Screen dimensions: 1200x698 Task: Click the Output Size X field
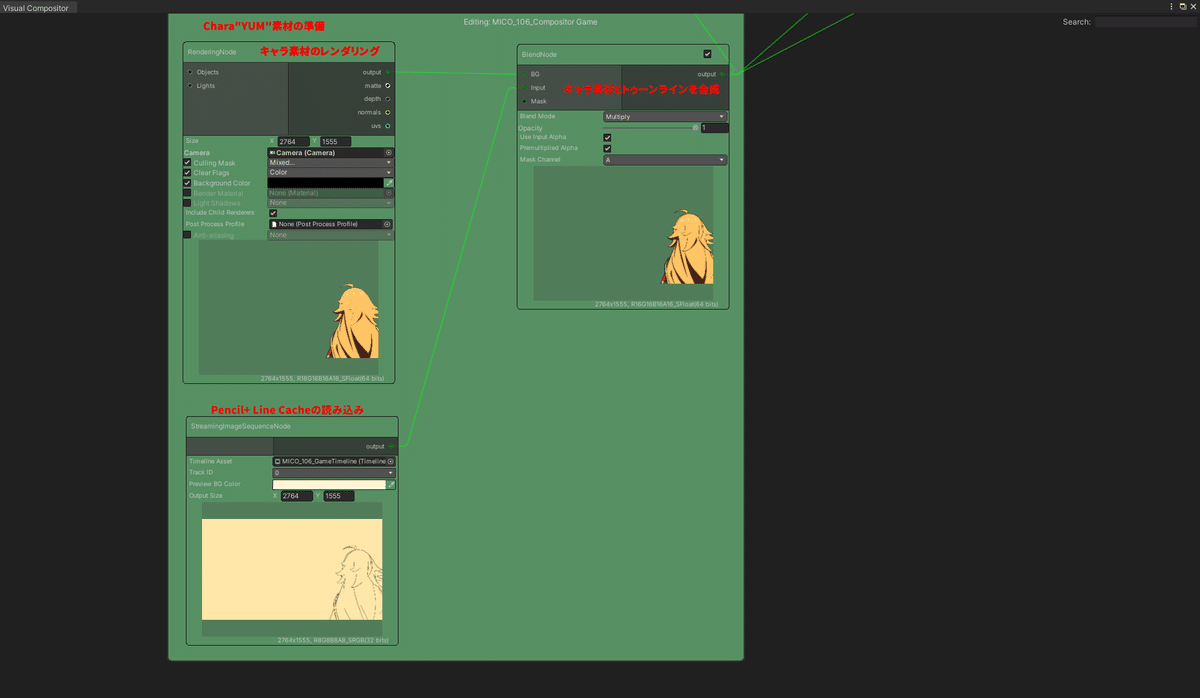click(x=297, y=496)
